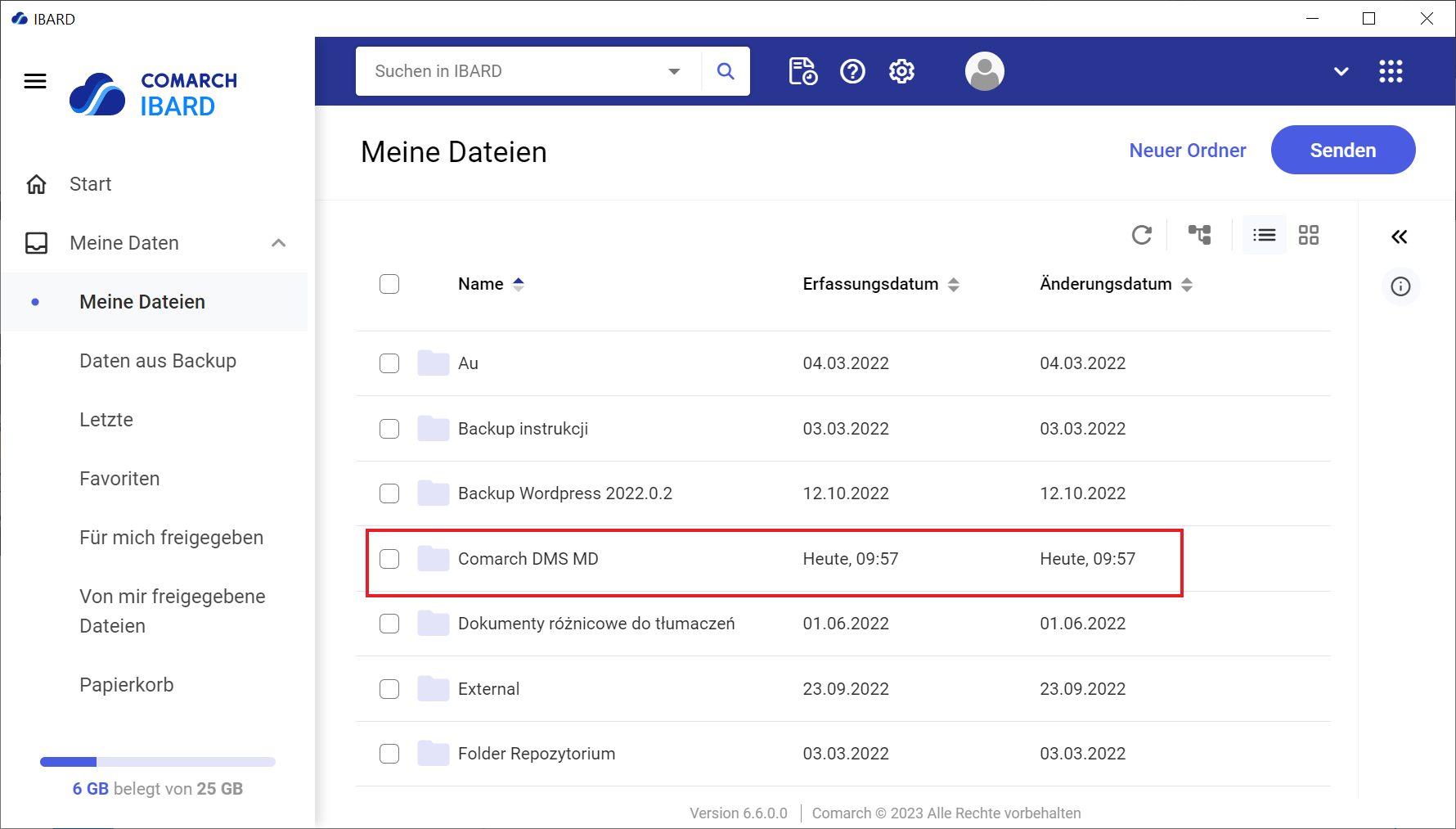Collapse the Meine Daten section chevron
The image size is (1456, 829).
point(279,243)
